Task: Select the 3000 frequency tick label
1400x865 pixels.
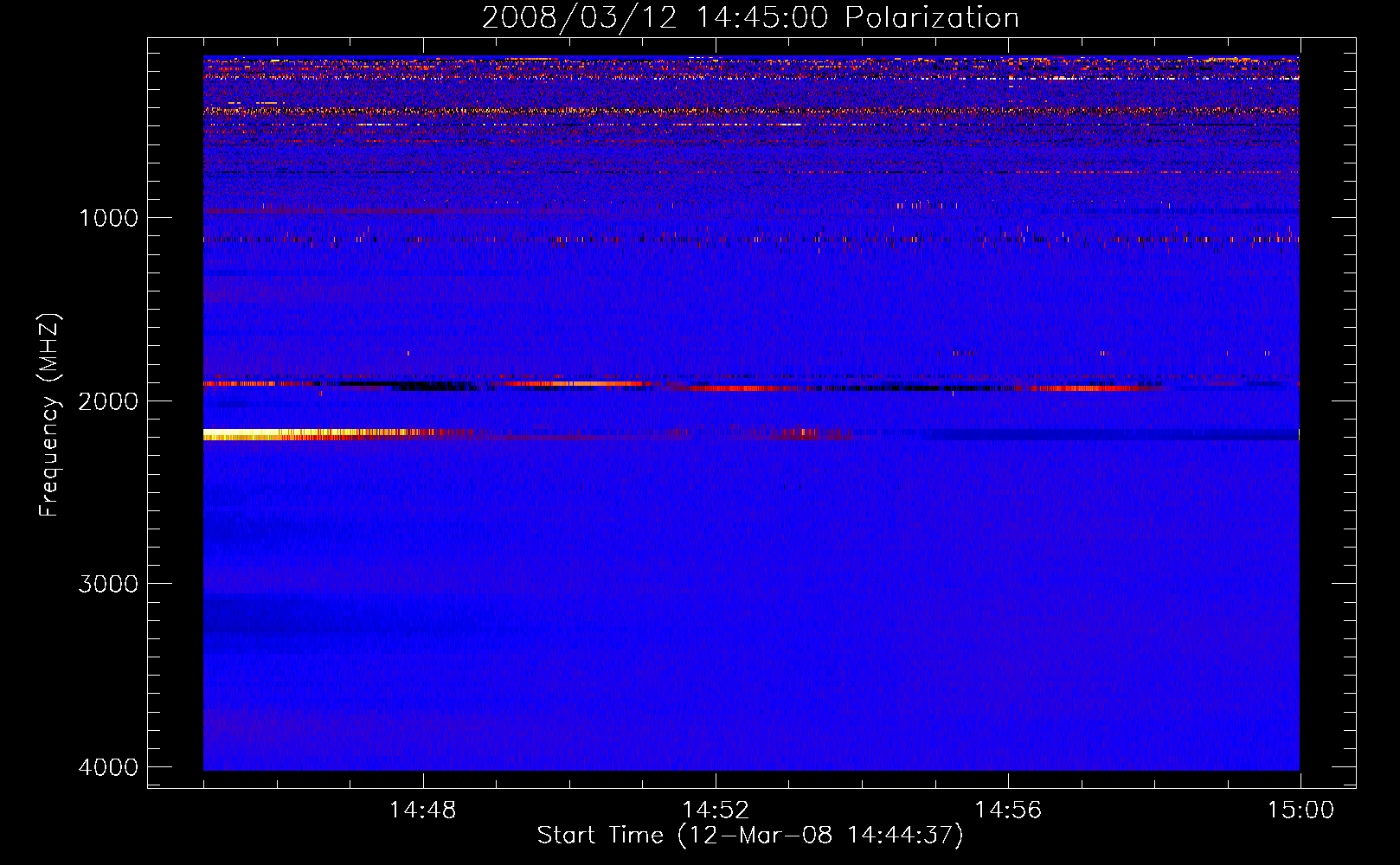Action: 108,584
